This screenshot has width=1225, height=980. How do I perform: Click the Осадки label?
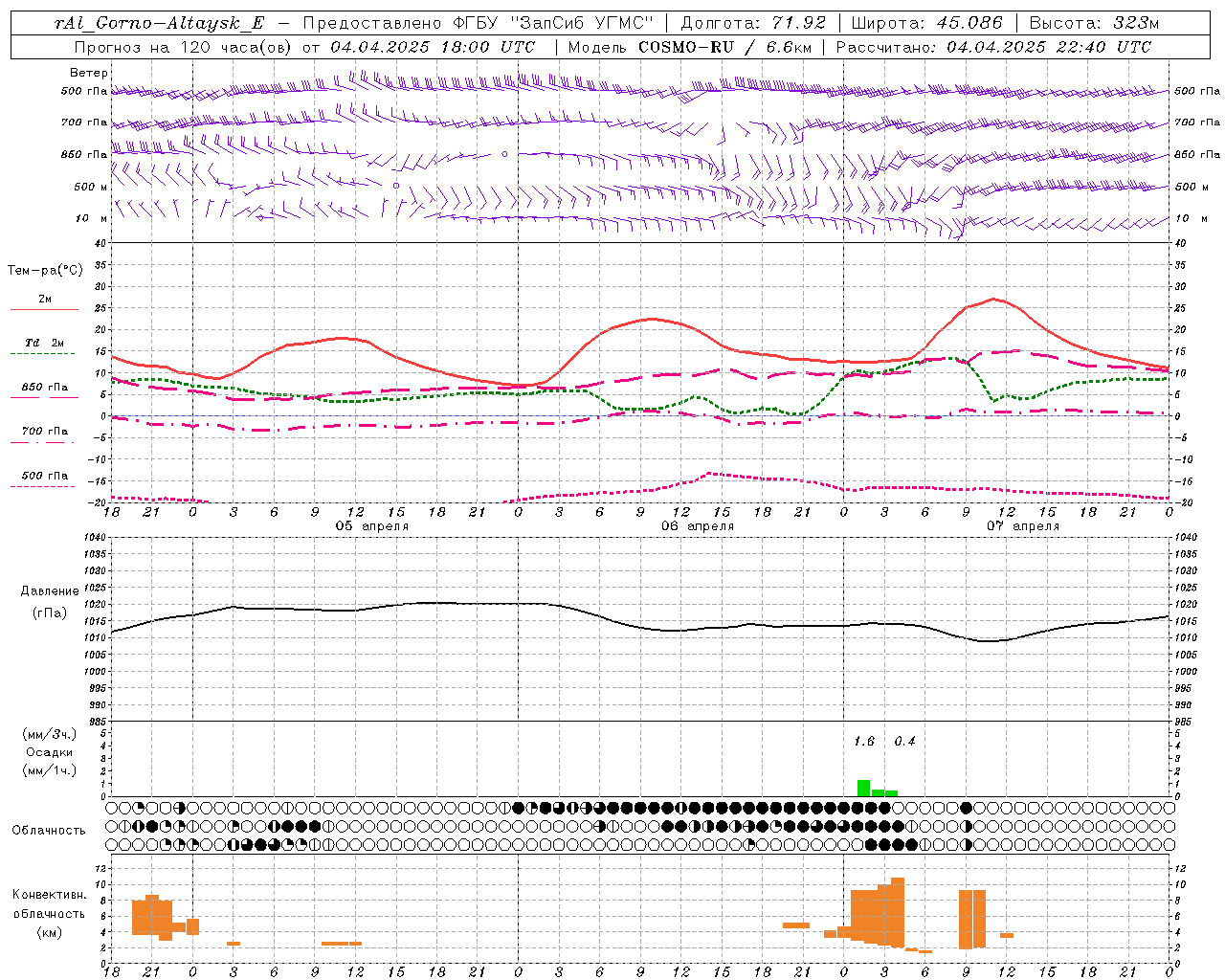pos(49,752)
